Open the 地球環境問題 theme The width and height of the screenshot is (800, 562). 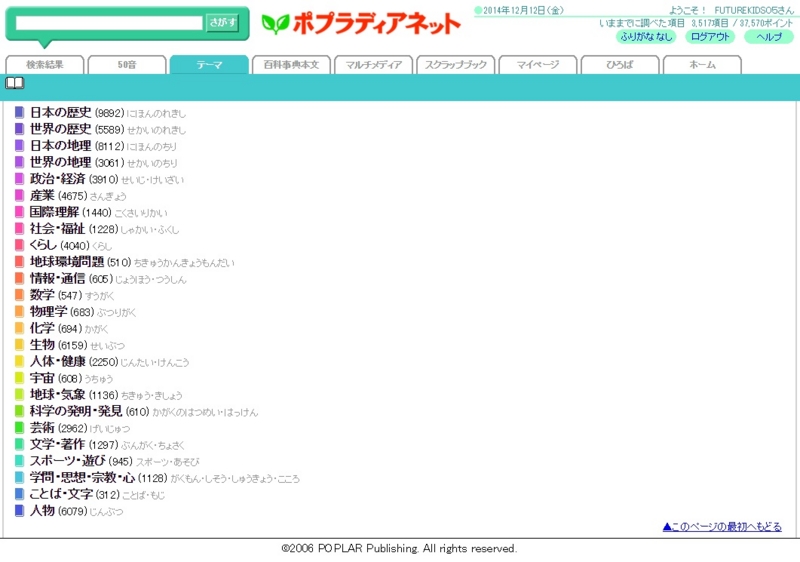click(x=67, y=262)
